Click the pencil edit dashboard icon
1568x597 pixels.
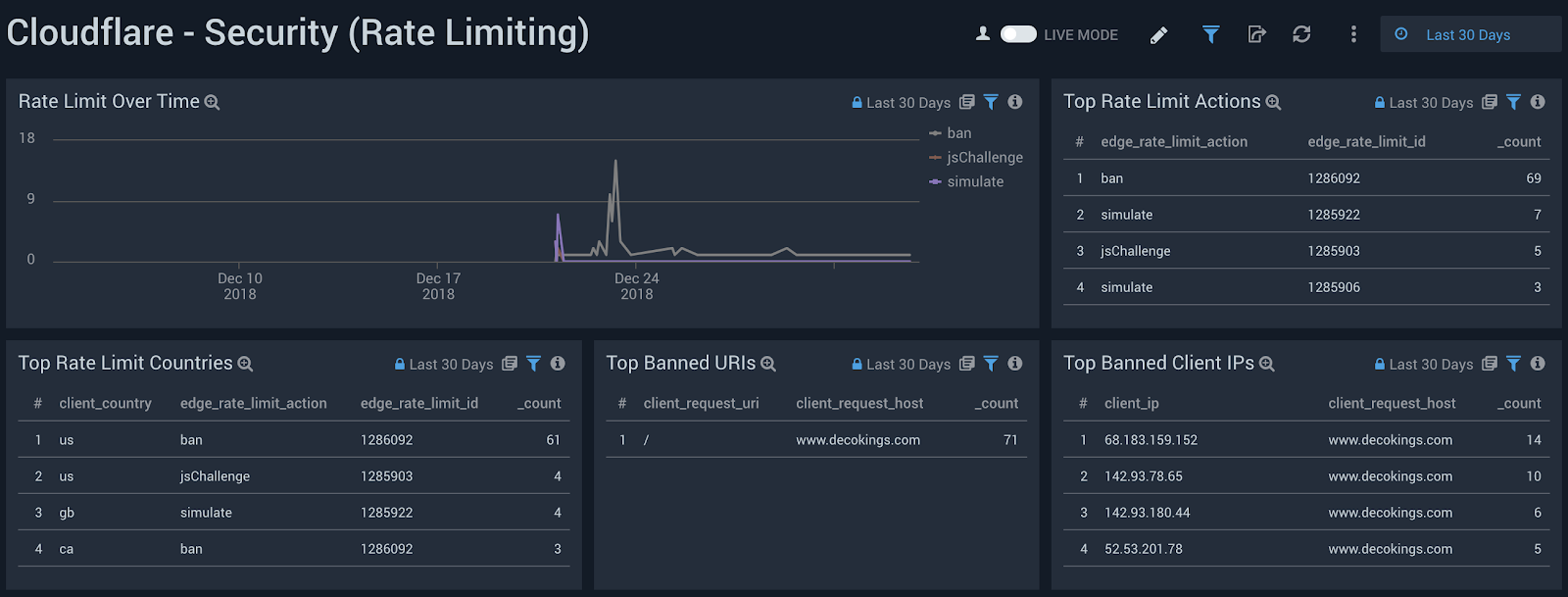[1158, 35]
